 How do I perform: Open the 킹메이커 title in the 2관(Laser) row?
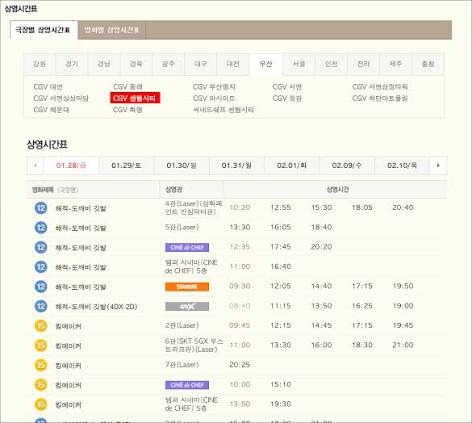[68, 326]
